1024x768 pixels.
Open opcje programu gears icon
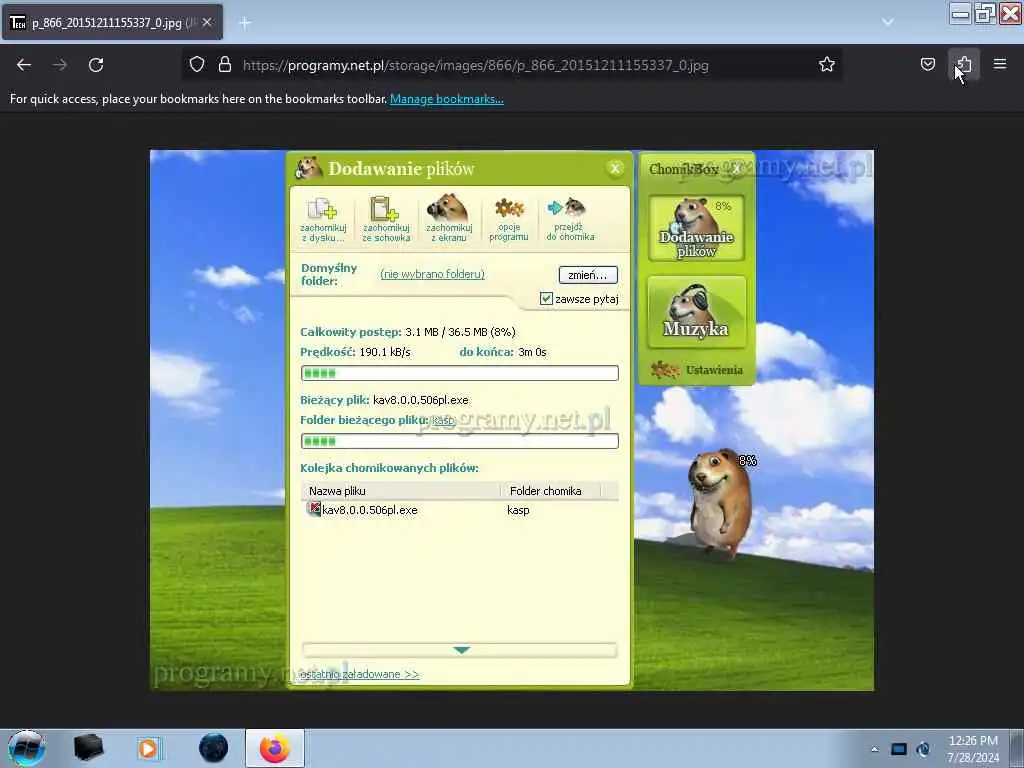pos(509,219)
